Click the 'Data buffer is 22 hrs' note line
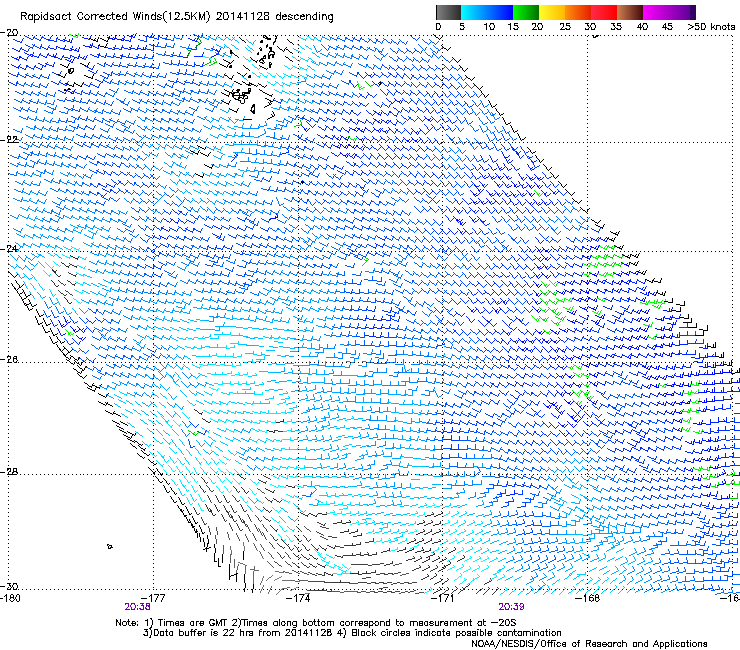 coord(352,633)
